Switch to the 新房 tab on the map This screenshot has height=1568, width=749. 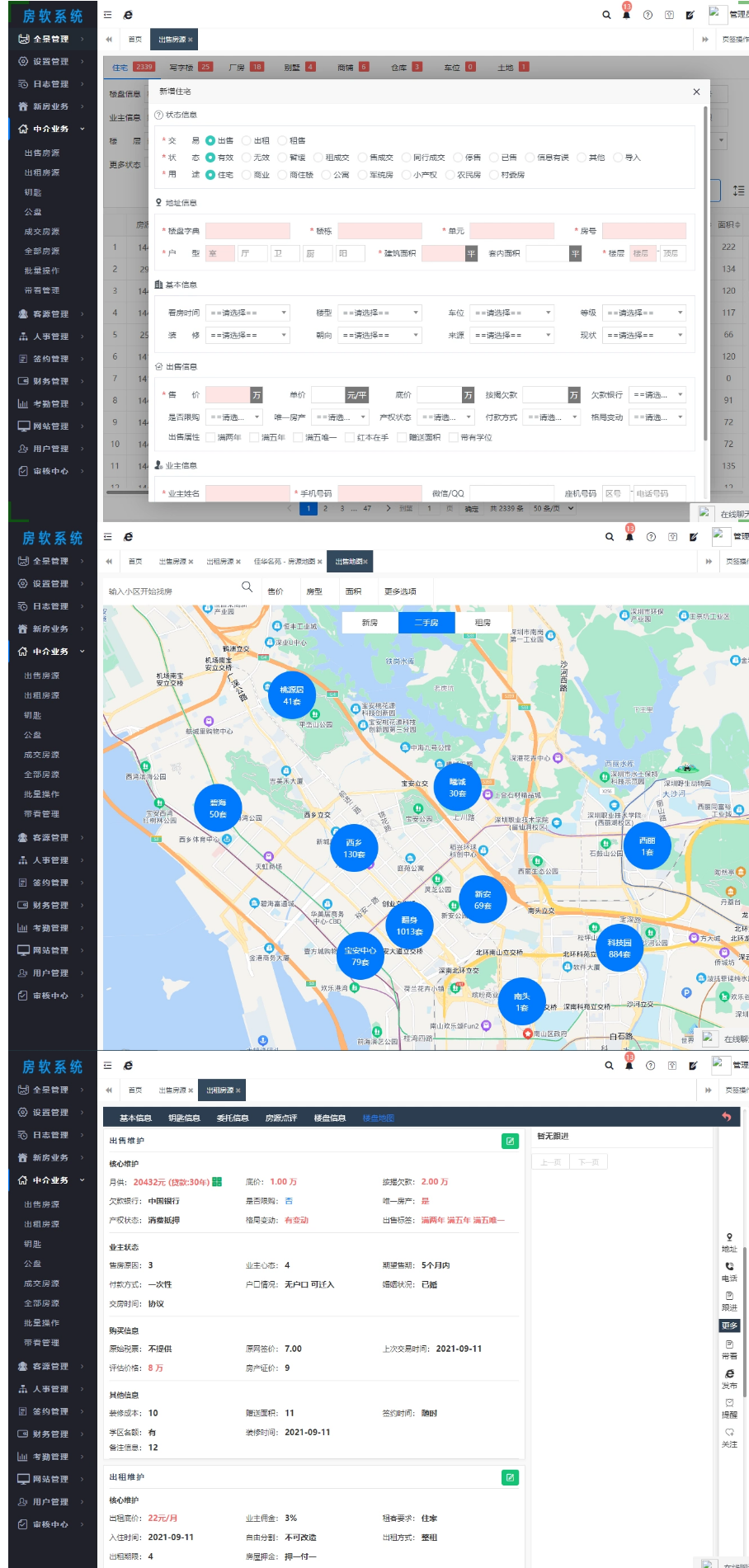tap(370, 623)
